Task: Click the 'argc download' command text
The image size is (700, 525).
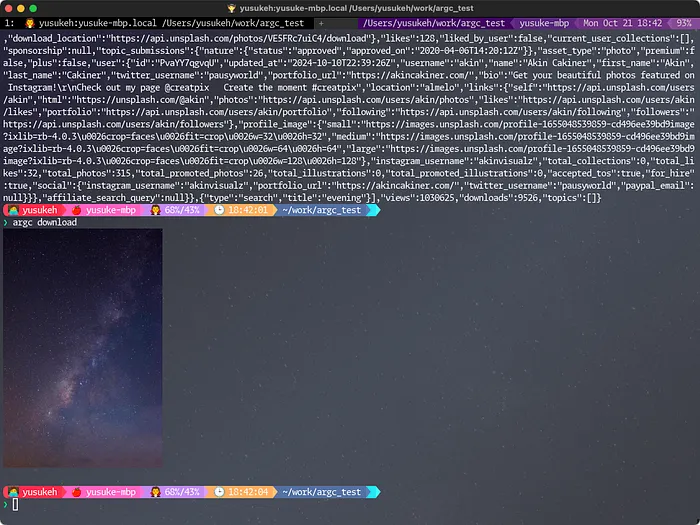Action: coord(45,222)
